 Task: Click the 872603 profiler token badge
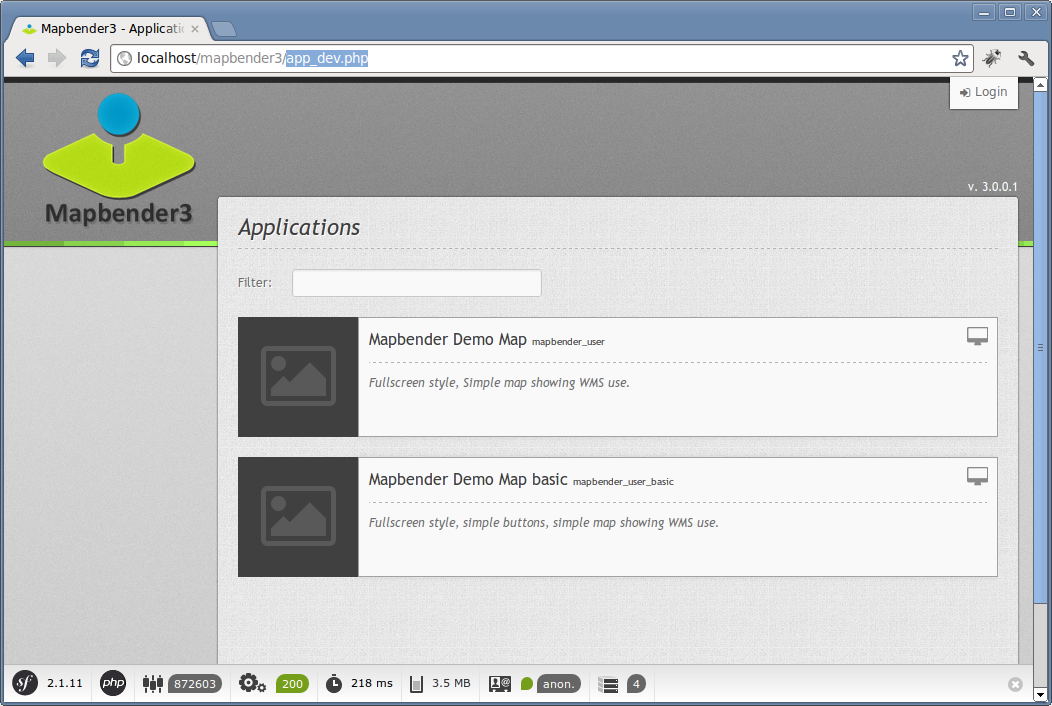(x=195, y=684)
